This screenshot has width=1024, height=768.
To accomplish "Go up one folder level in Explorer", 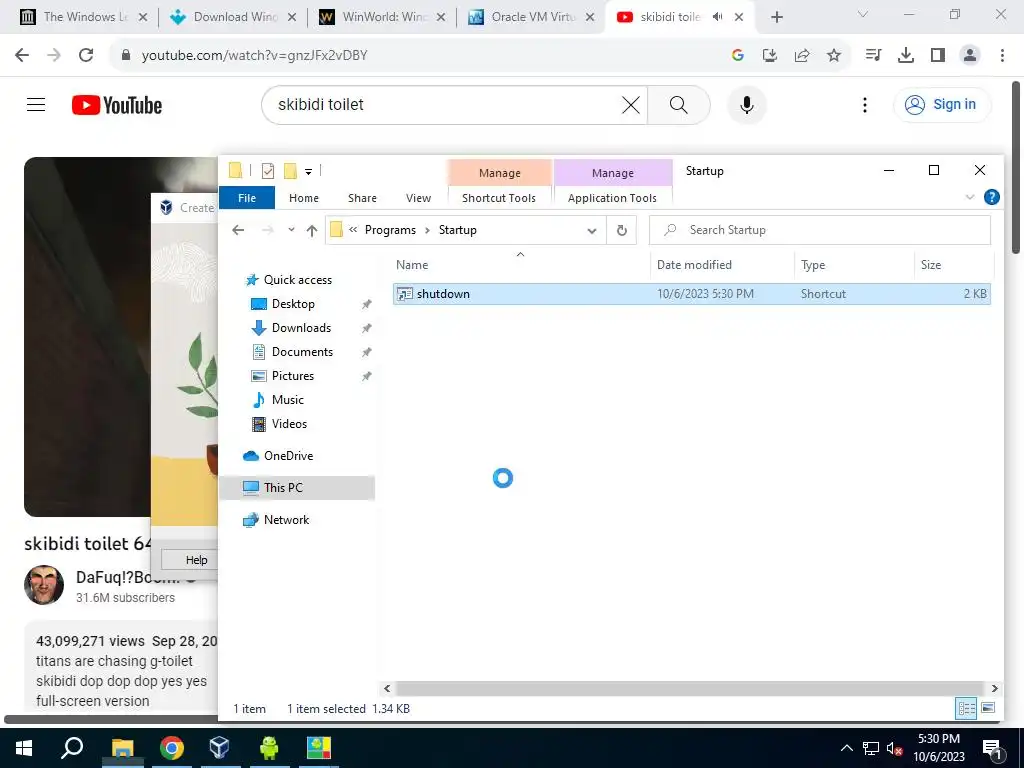I will pyautogui.click(x=312, y=230).
